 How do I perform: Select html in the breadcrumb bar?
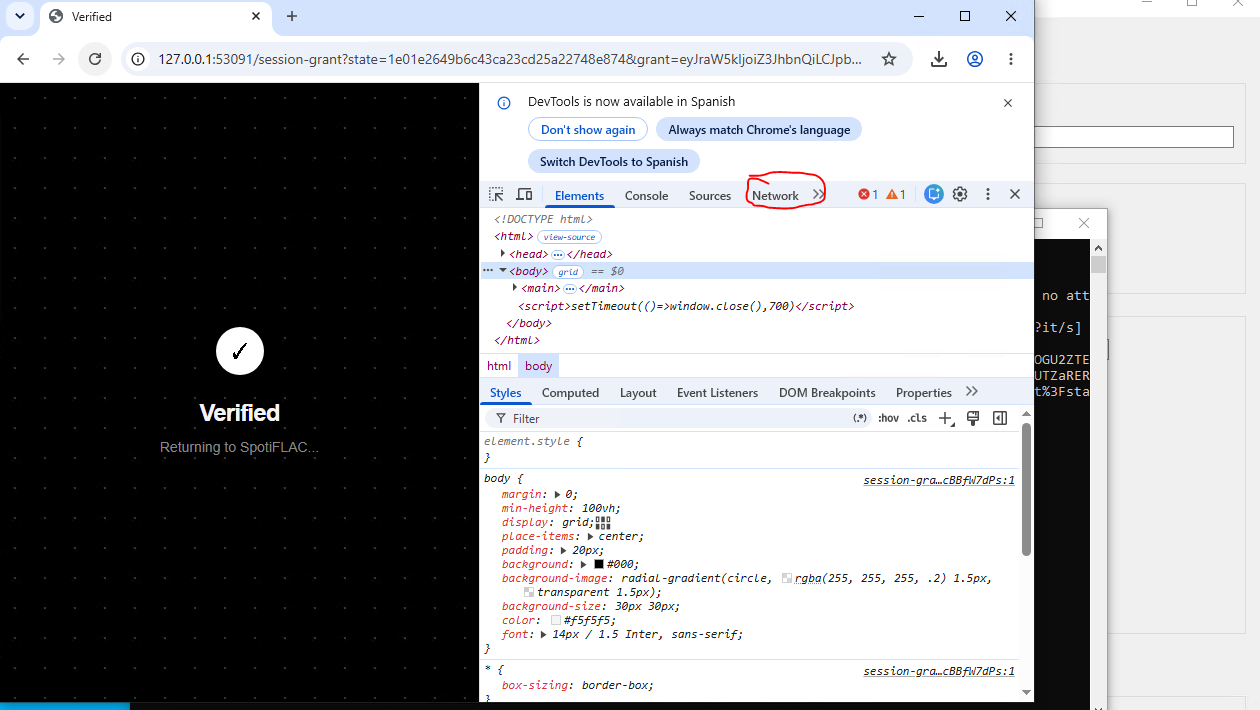[499, 366]
